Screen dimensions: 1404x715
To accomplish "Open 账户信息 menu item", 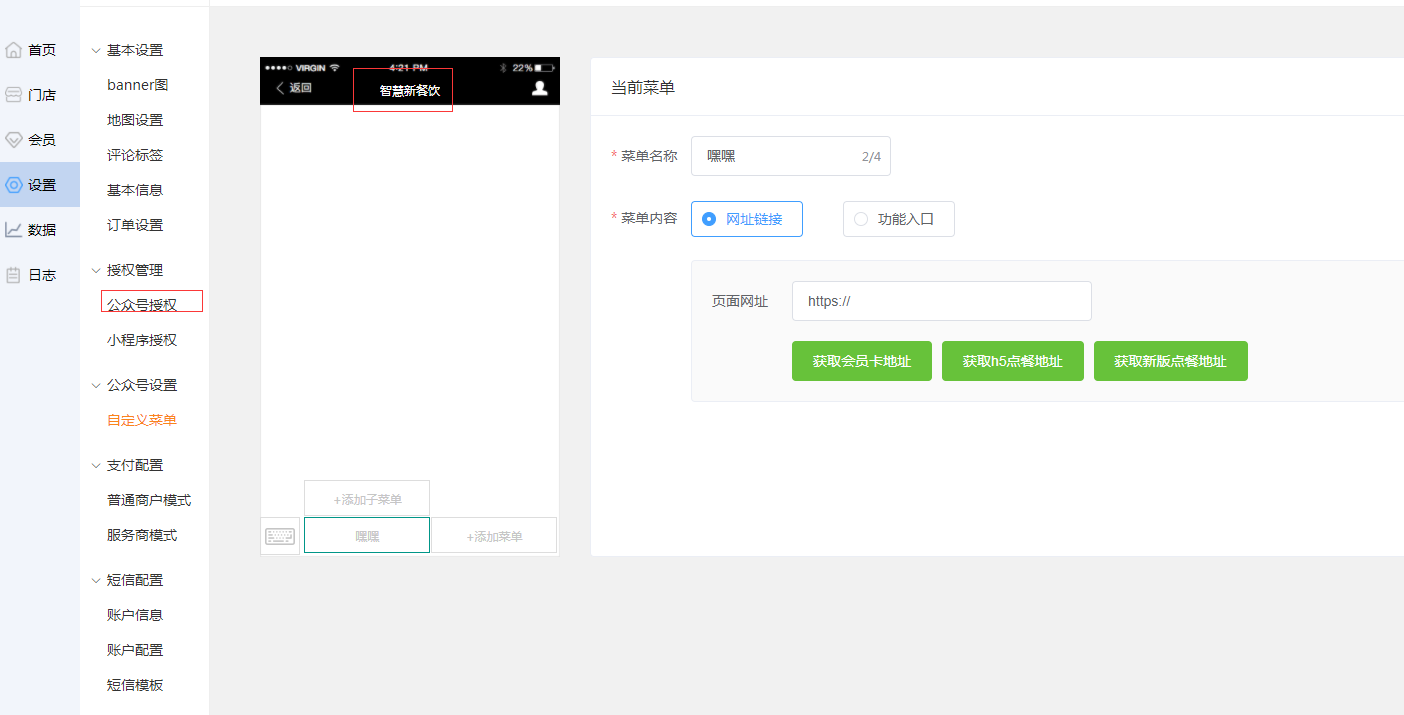I will tap(135, 615).
